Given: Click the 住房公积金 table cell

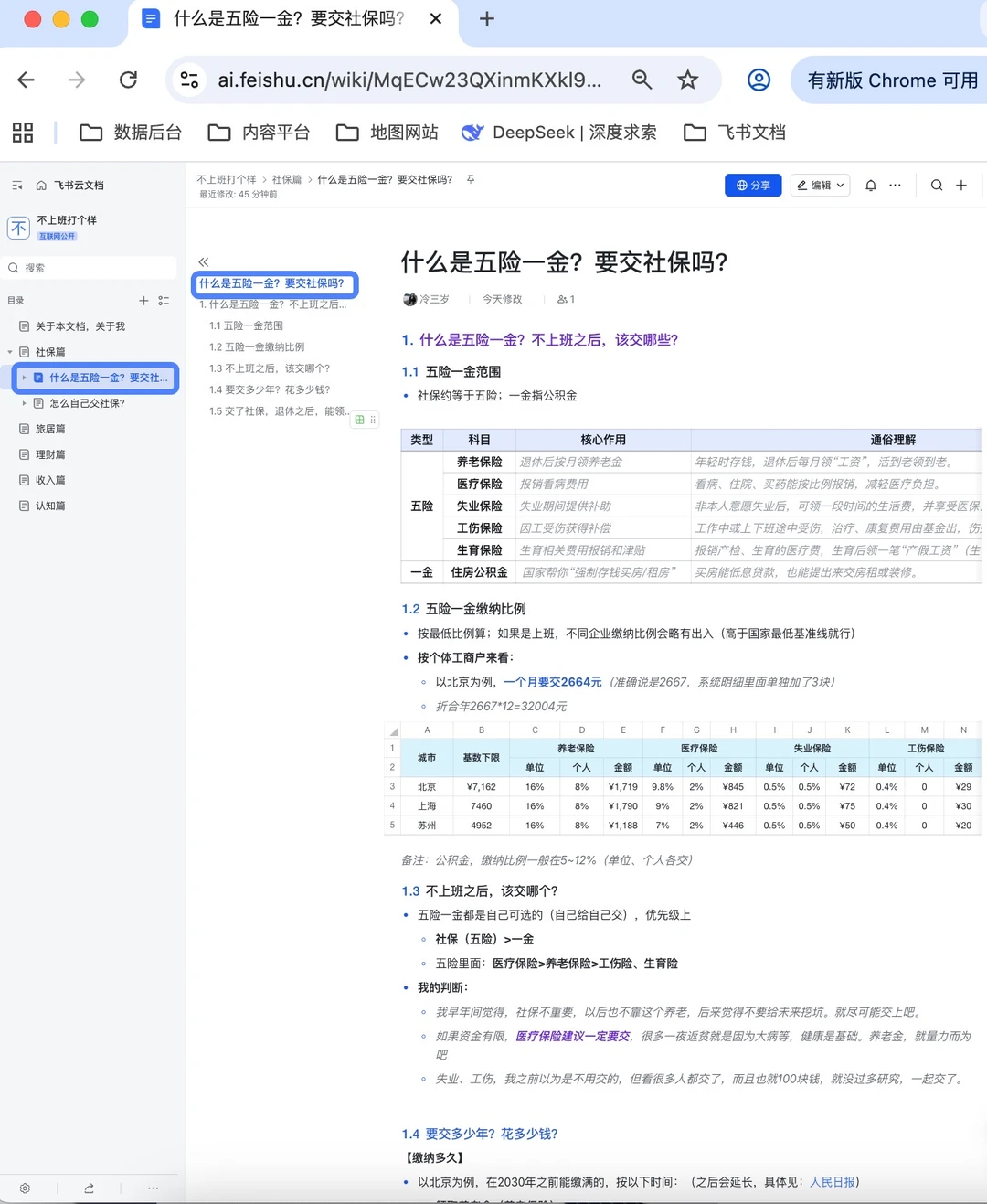Looking at the screenshot, I should coord(479,572).
